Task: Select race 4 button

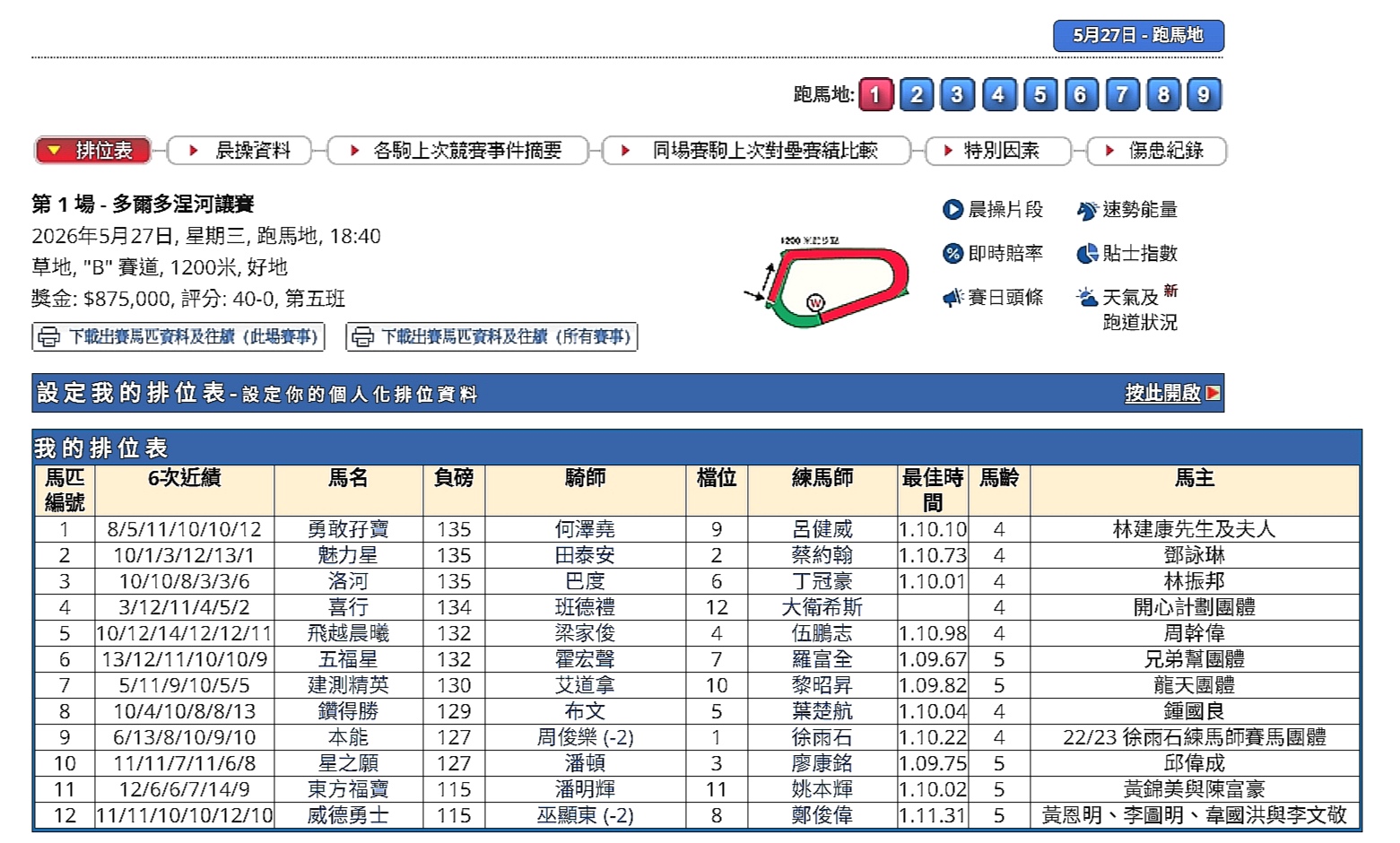Action: point(998,95)
